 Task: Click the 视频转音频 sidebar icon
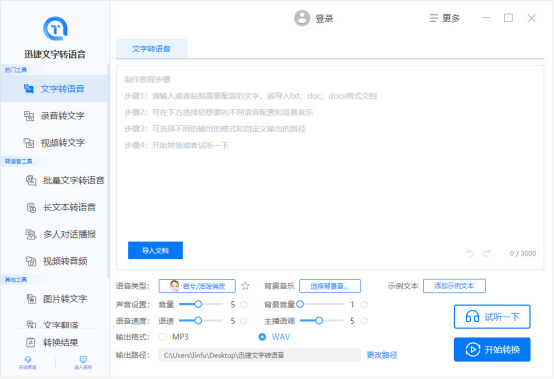(31, 261)
